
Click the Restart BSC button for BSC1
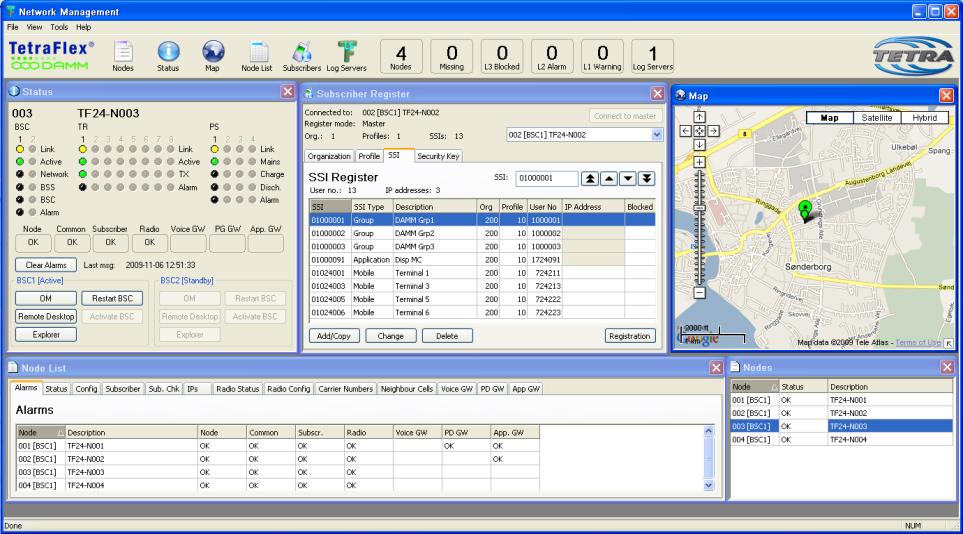(112, 298)
